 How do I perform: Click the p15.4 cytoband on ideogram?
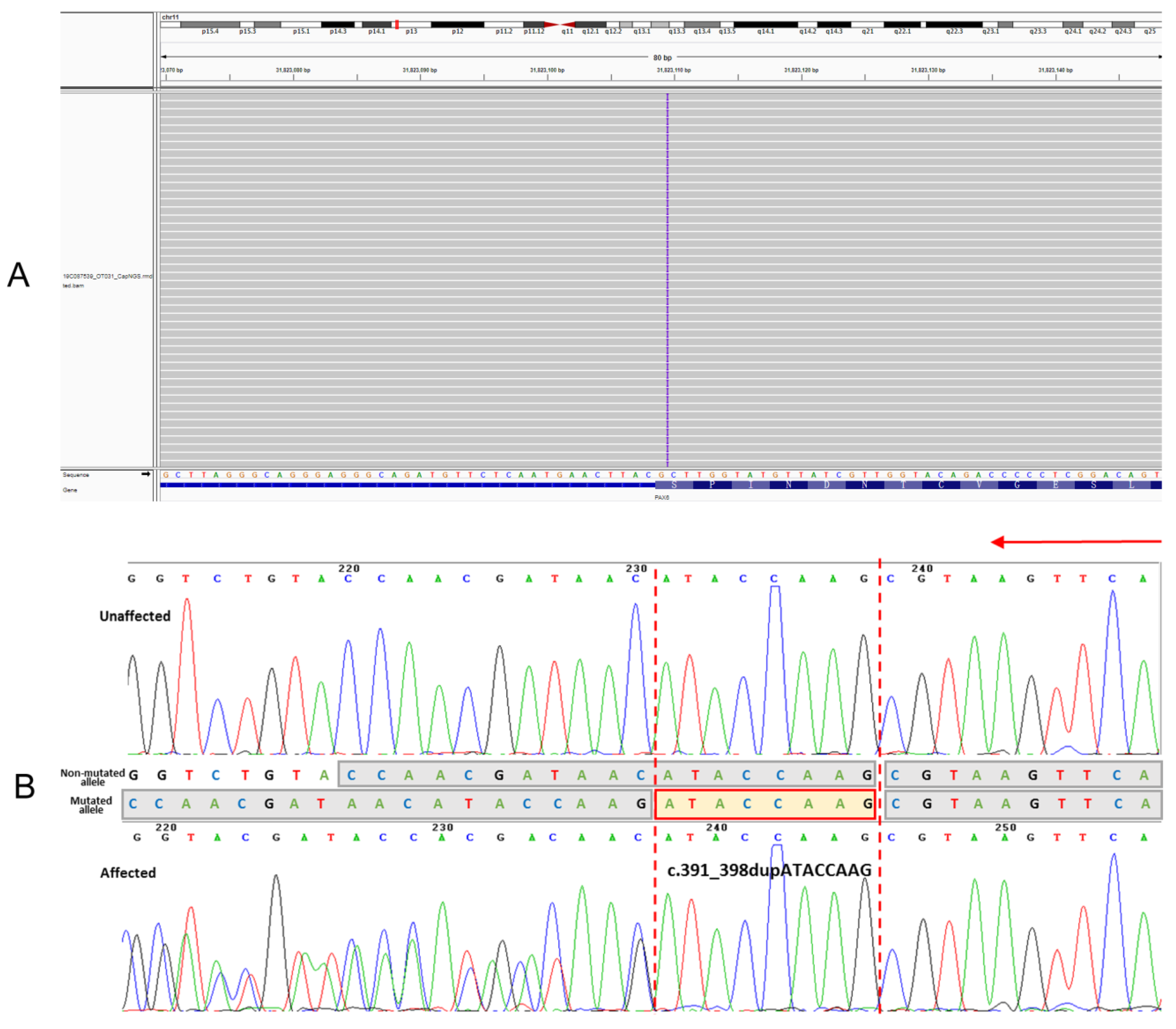pyautogui.click(x=210, y=25)
